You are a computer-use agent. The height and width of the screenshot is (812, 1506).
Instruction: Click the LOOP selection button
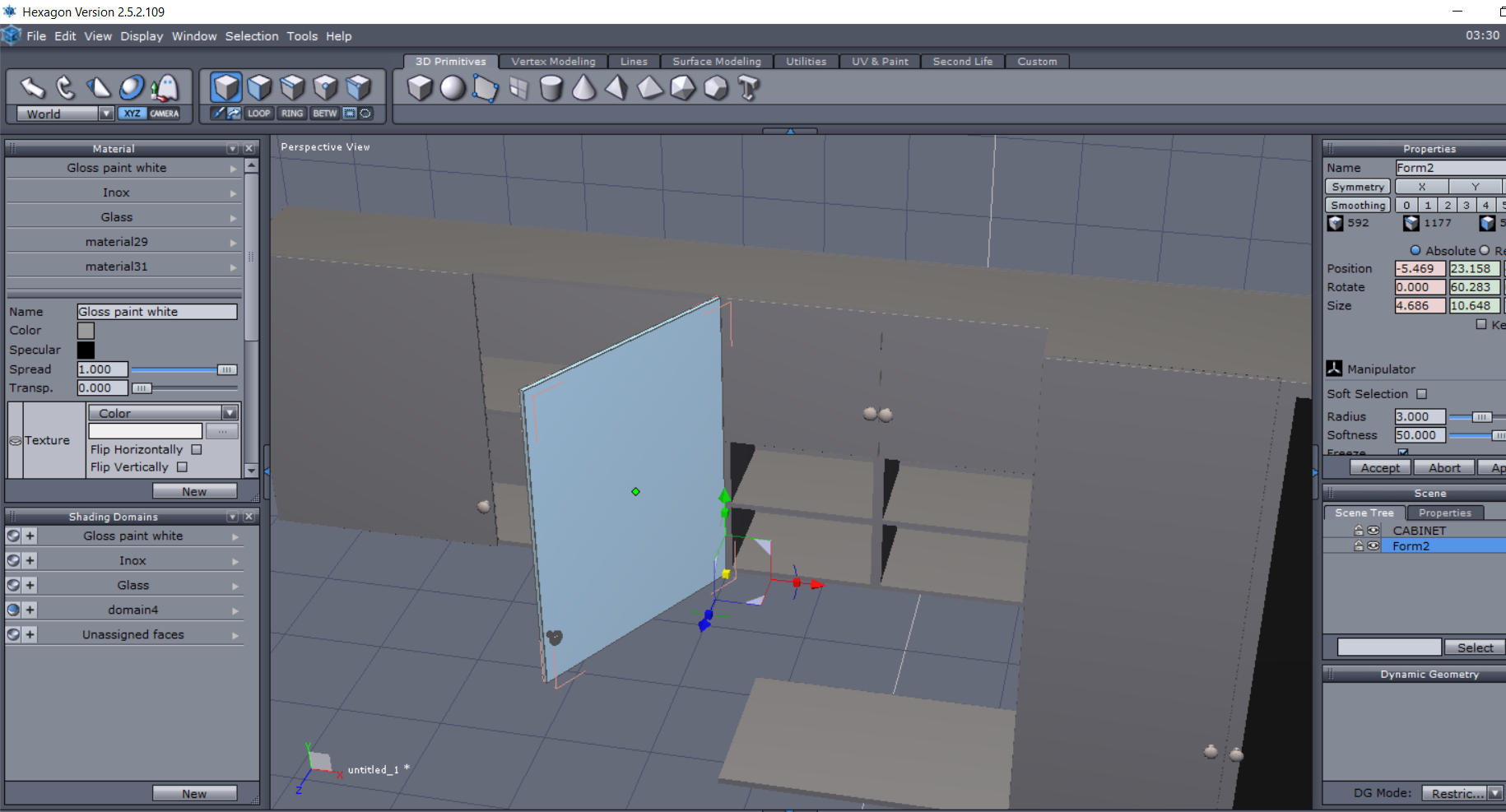(258, 114)
